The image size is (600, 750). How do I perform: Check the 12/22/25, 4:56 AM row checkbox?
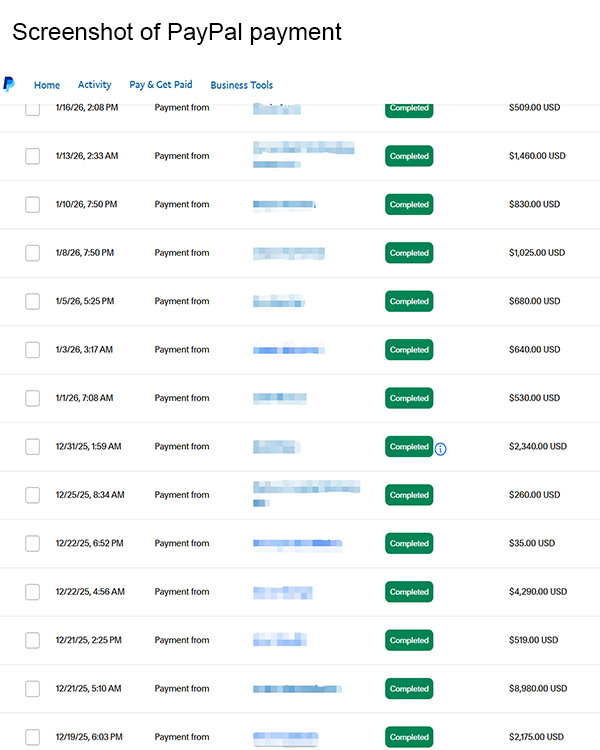point(33,592)
